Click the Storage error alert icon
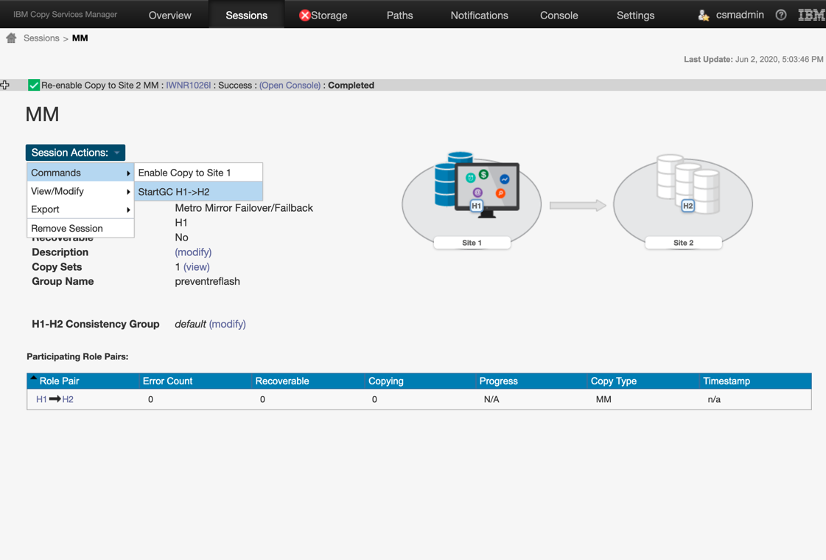The height and width of the screenshot is (560, 826). [x=304, y=15]
